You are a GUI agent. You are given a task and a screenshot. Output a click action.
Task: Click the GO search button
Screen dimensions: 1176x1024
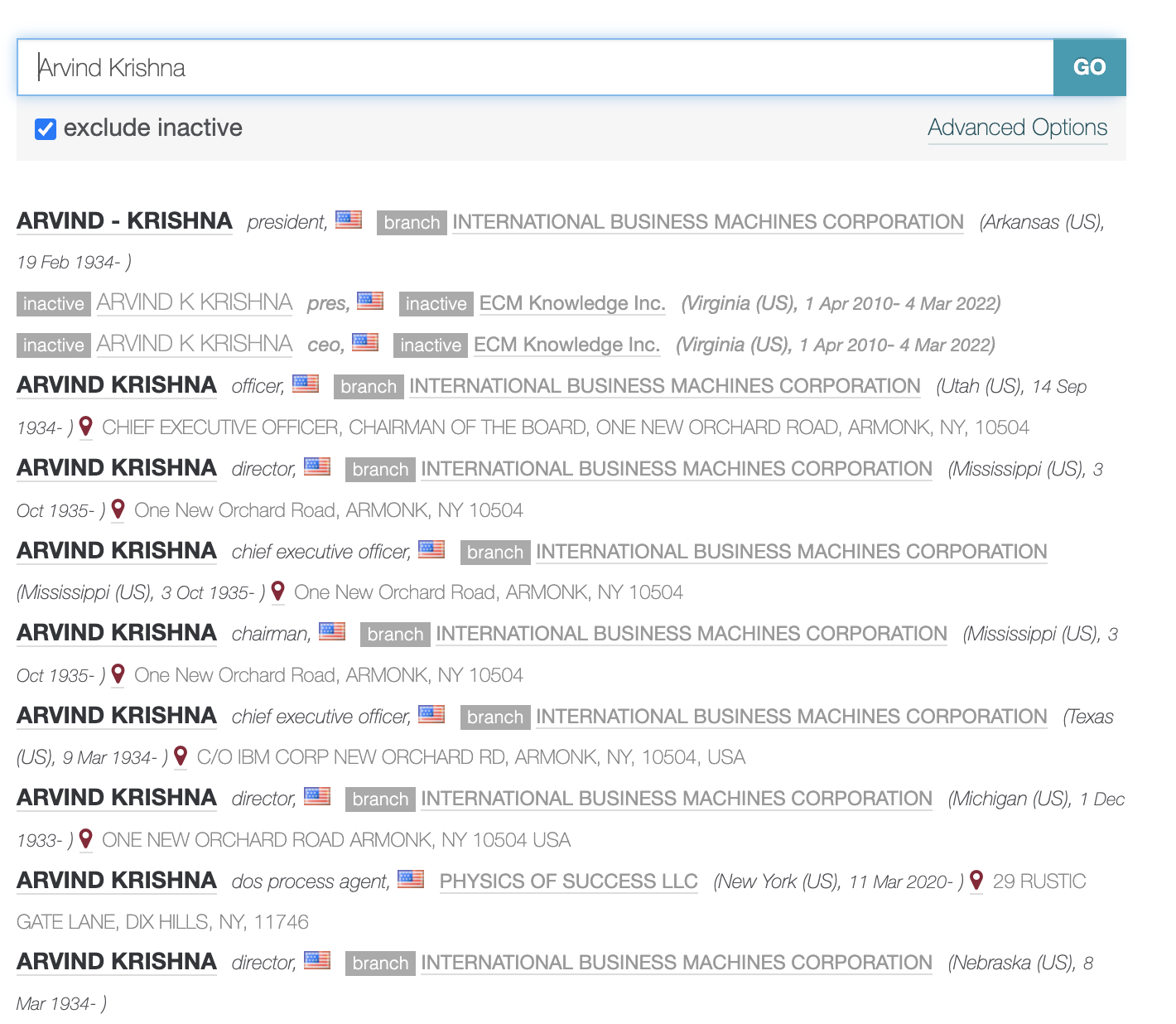click(x=1089, y=67)
